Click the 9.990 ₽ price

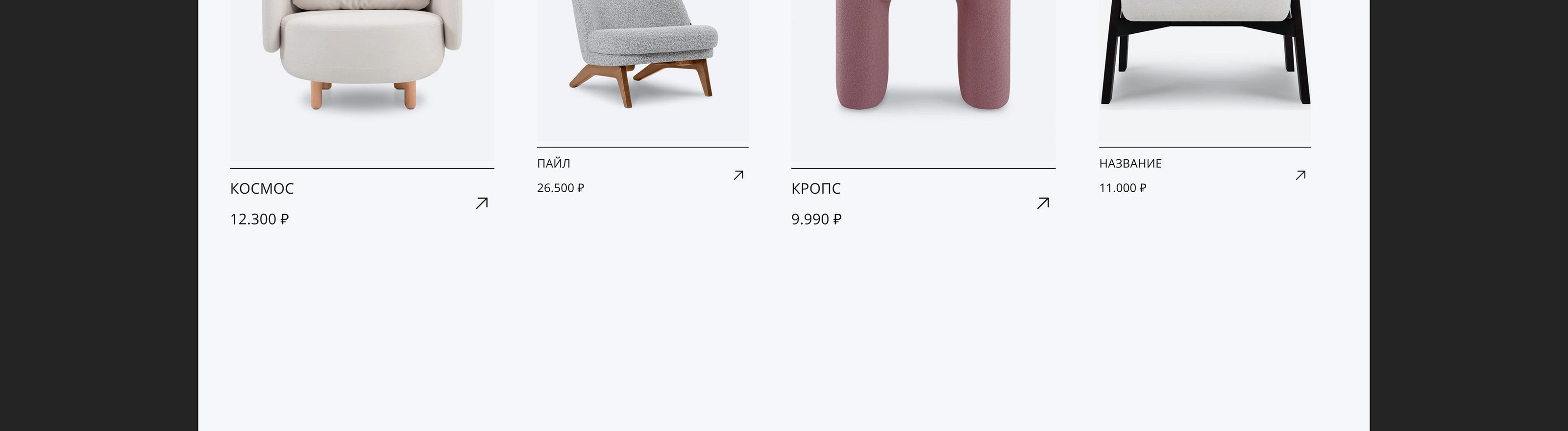click(x=816, y=219)
